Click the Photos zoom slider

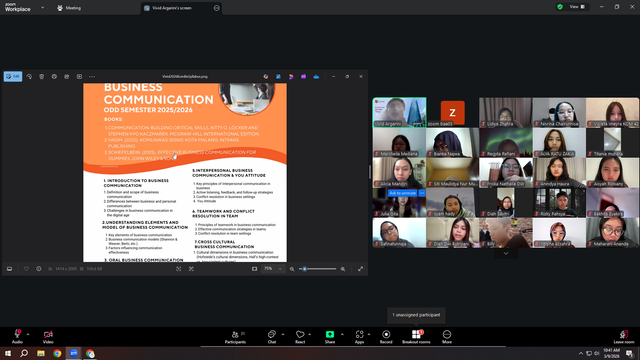click(x=318, y=269)
